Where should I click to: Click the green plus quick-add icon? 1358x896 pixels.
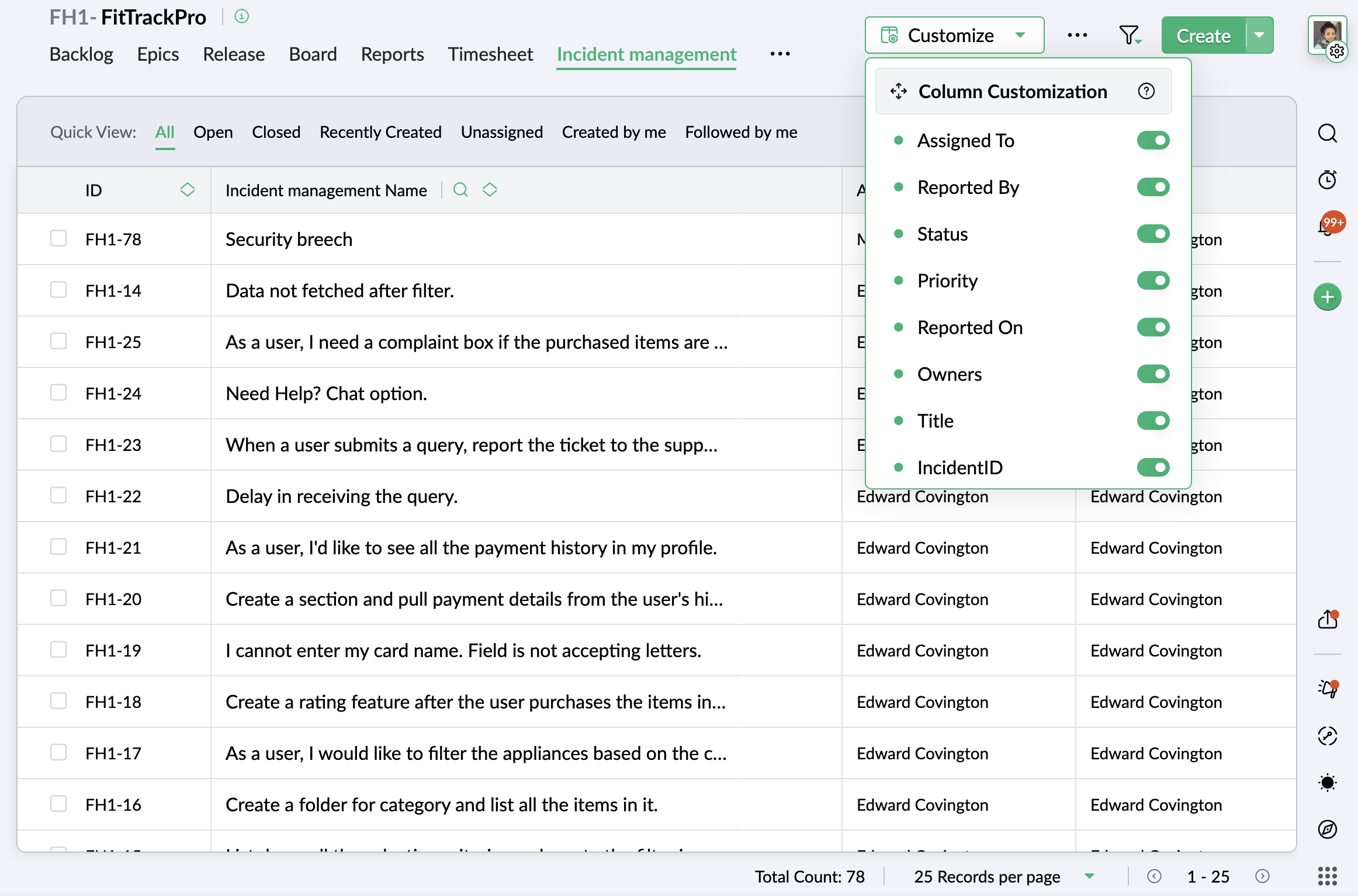coord(1327,297)
